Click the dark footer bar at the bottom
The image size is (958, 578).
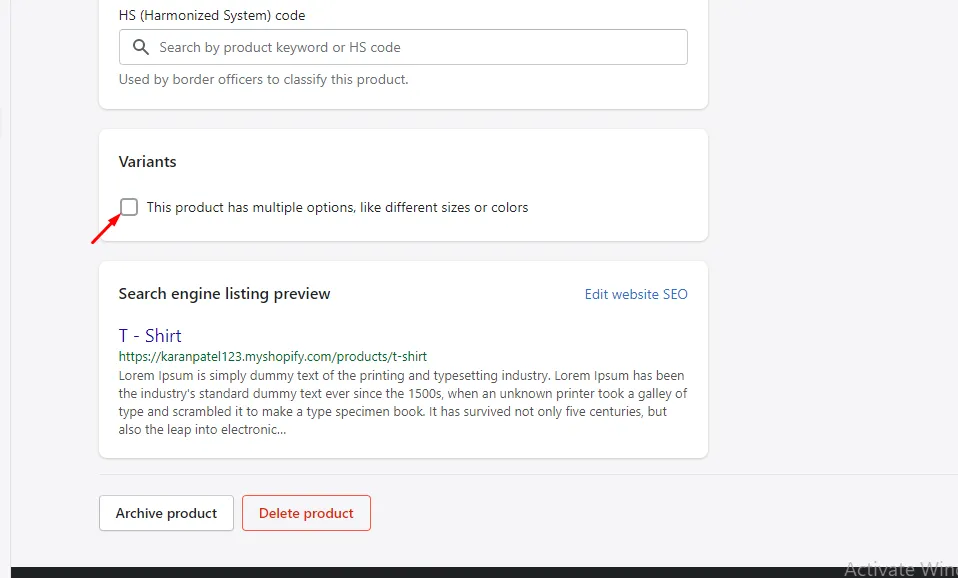400,572
